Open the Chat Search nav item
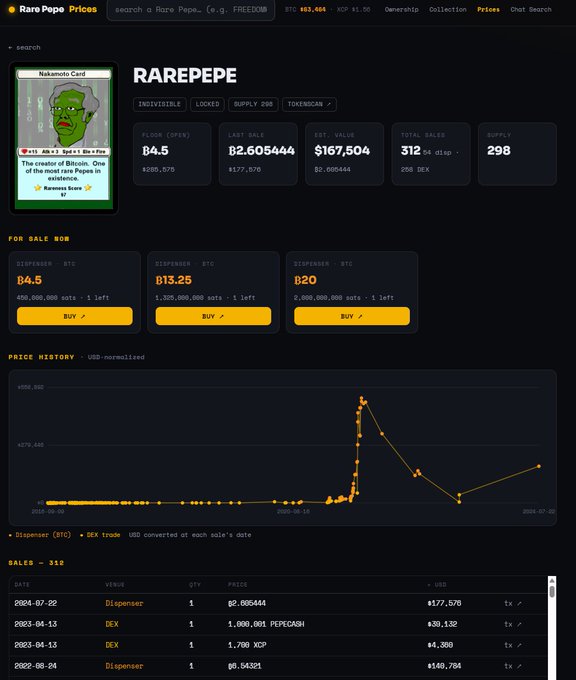The image size is (576, 680). (x=531, y=10)
